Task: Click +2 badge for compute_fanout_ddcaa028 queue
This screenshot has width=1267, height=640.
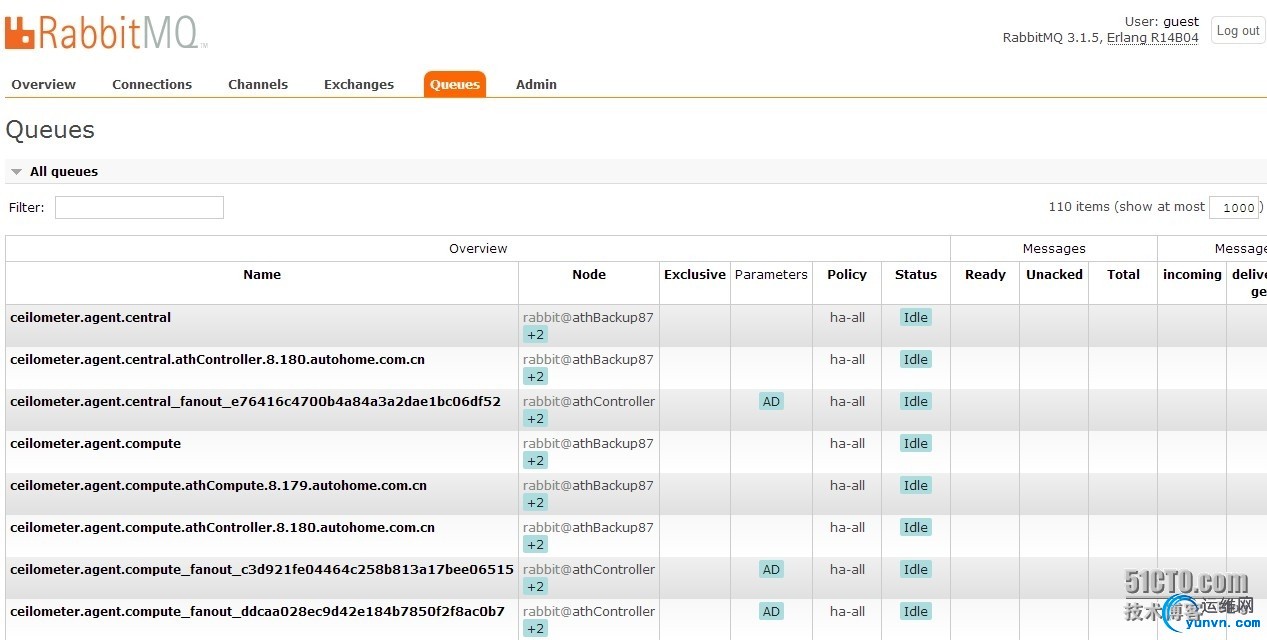Action: [535, 628]
